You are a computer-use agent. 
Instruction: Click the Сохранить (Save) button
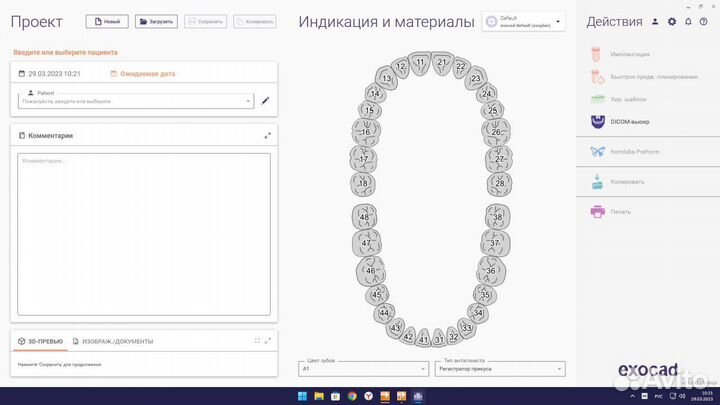(x=205, y=22)
